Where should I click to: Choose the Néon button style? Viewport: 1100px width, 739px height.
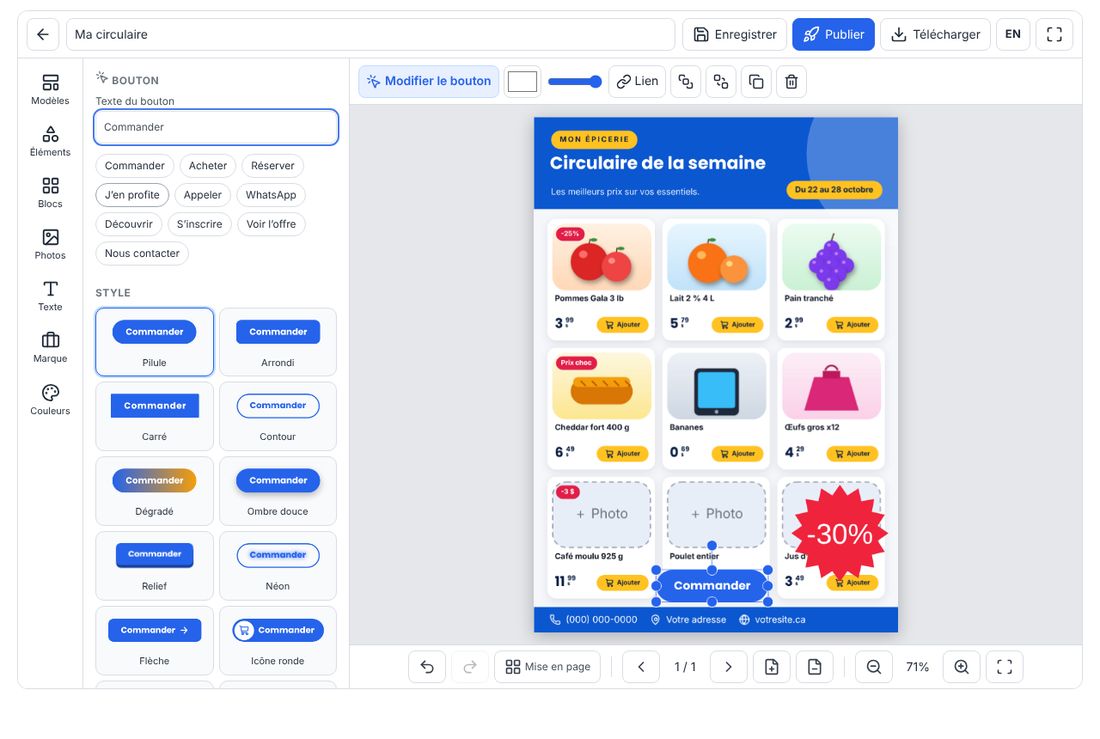coord(278,566)
